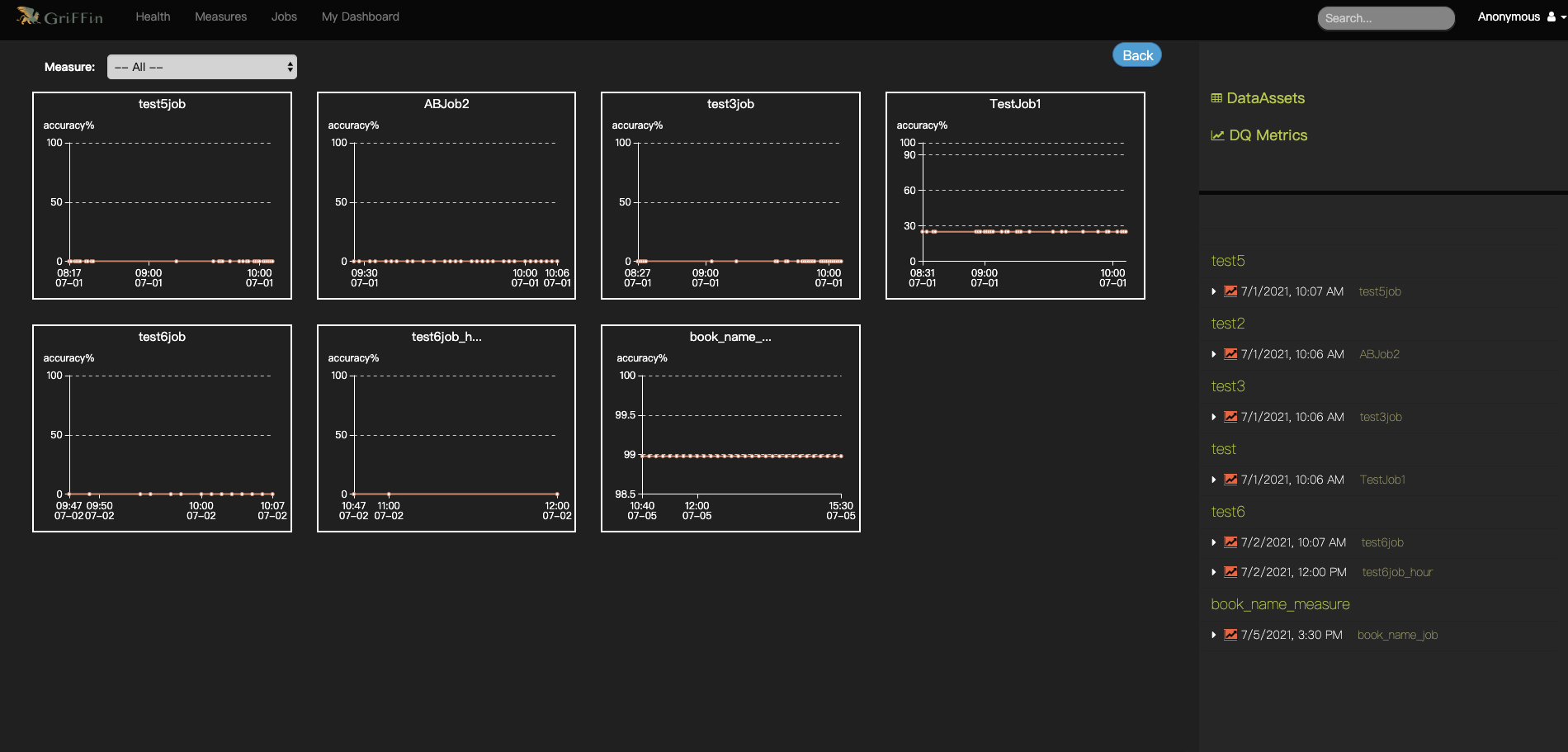Click the chart icon beside TestJob1
Image resolution: width=1568 pixels, height=752 pixels.
(1230, 479)
